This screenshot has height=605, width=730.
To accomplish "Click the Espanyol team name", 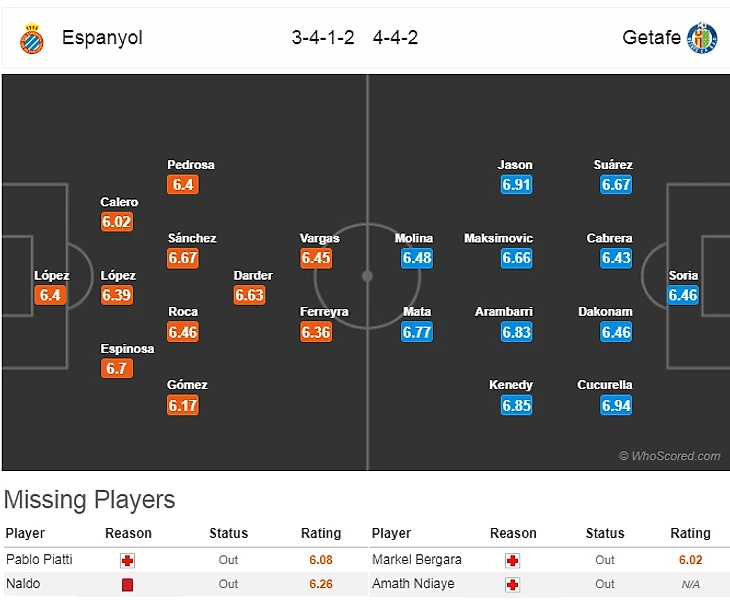I will pos(102,38).
